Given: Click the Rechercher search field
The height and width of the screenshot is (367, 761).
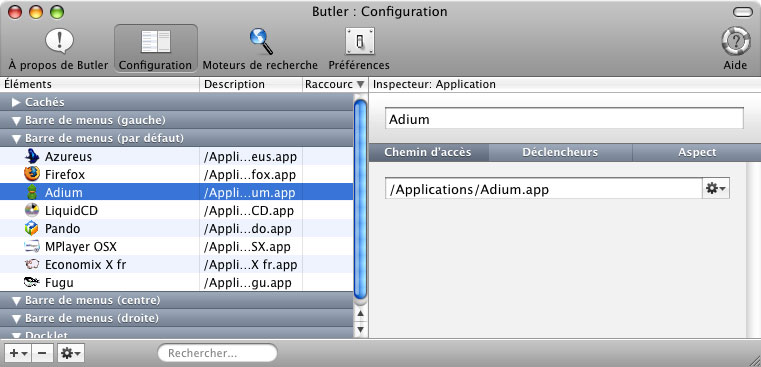Looking at the screenshot, I should 217,353.
